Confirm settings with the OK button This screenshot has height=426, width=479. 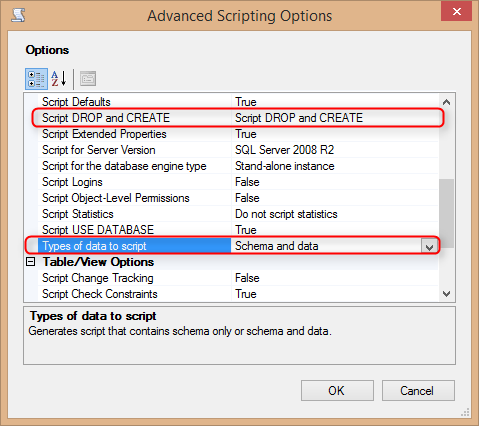pos(337,390)
